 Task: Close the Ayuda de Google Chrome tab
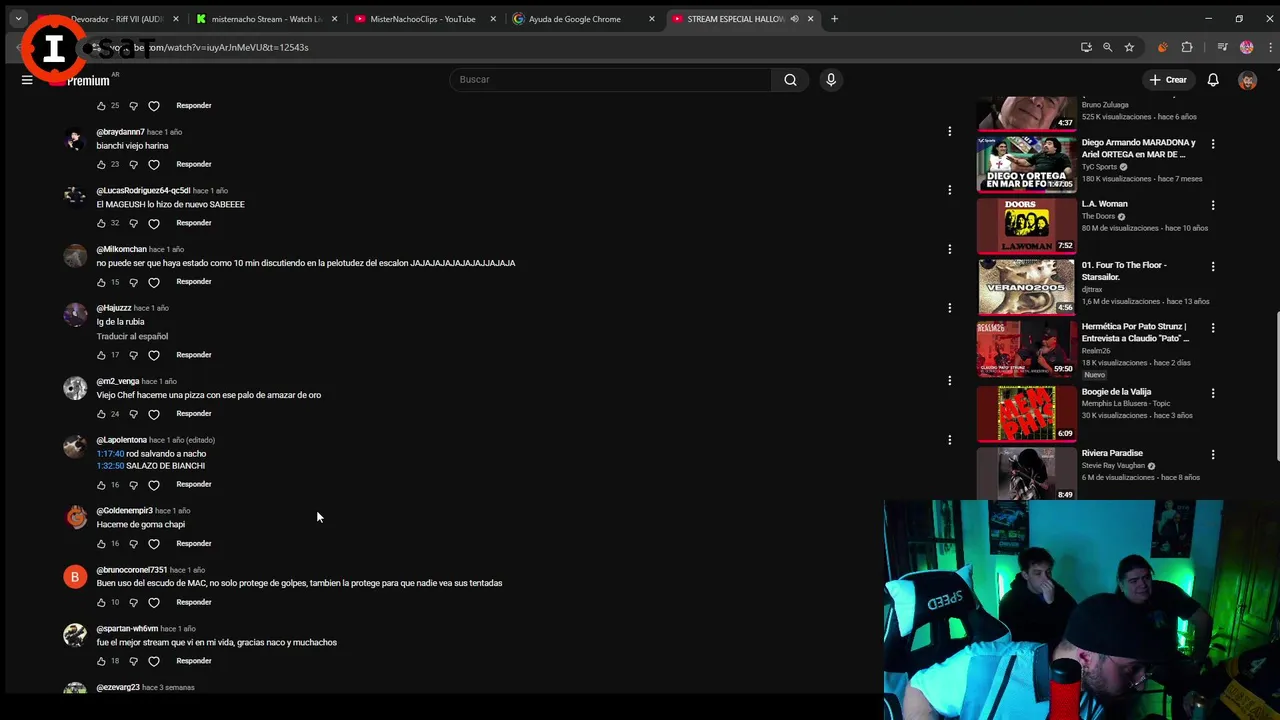(x=652, y=19)
